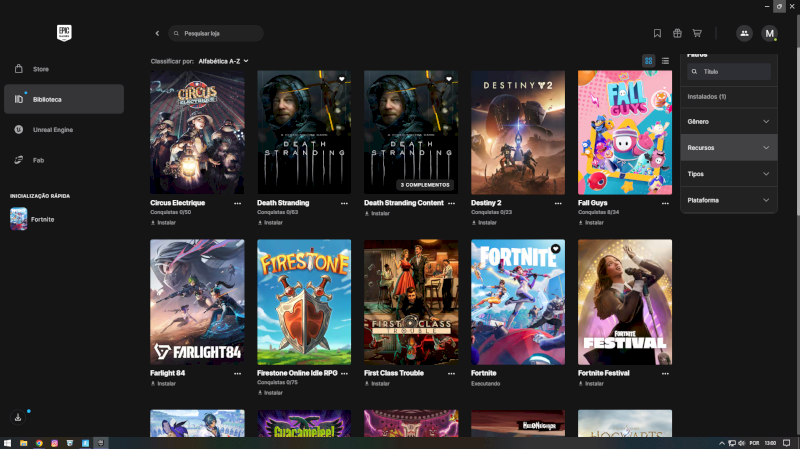Click the Título filter field
Screen dimensions: 800x449
pyautogui.click(x=729, y=71)
